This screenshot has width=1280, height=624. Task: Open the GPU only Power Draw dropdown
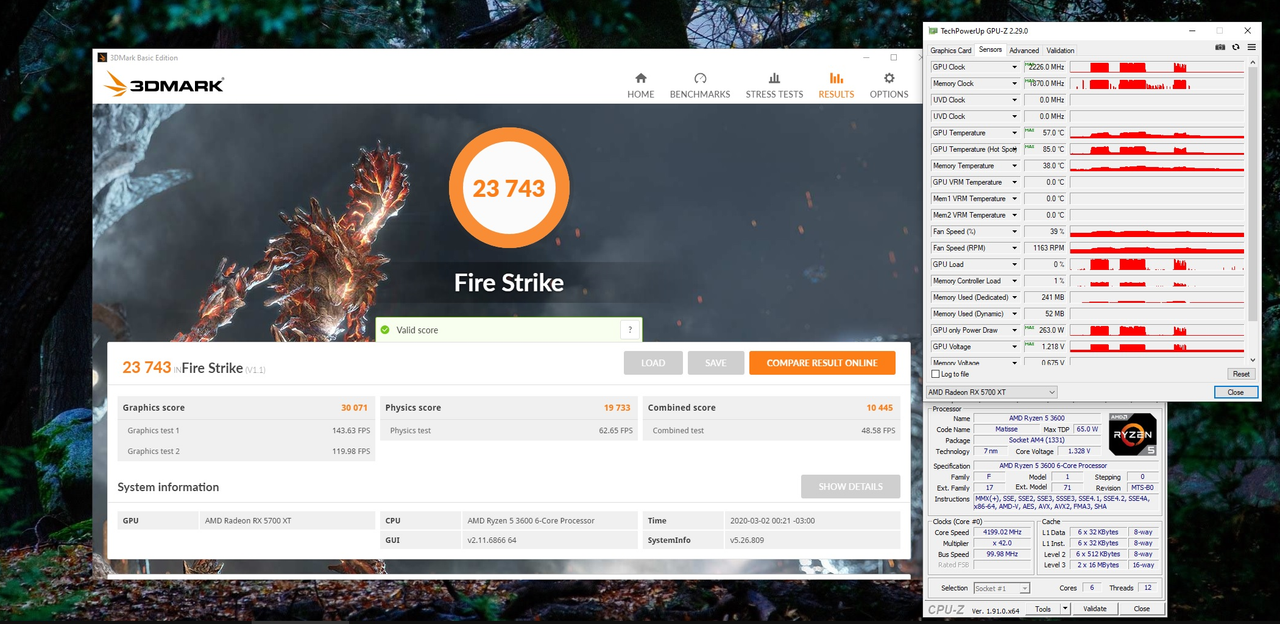[x=1014, y=330]
